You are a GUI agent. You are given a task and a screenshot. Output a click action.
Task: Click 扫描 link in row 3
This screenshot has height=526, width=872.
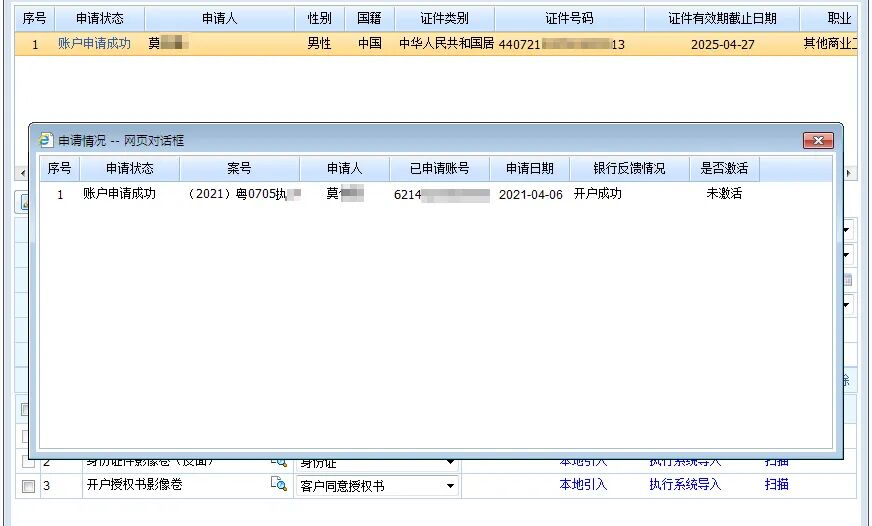776,484
